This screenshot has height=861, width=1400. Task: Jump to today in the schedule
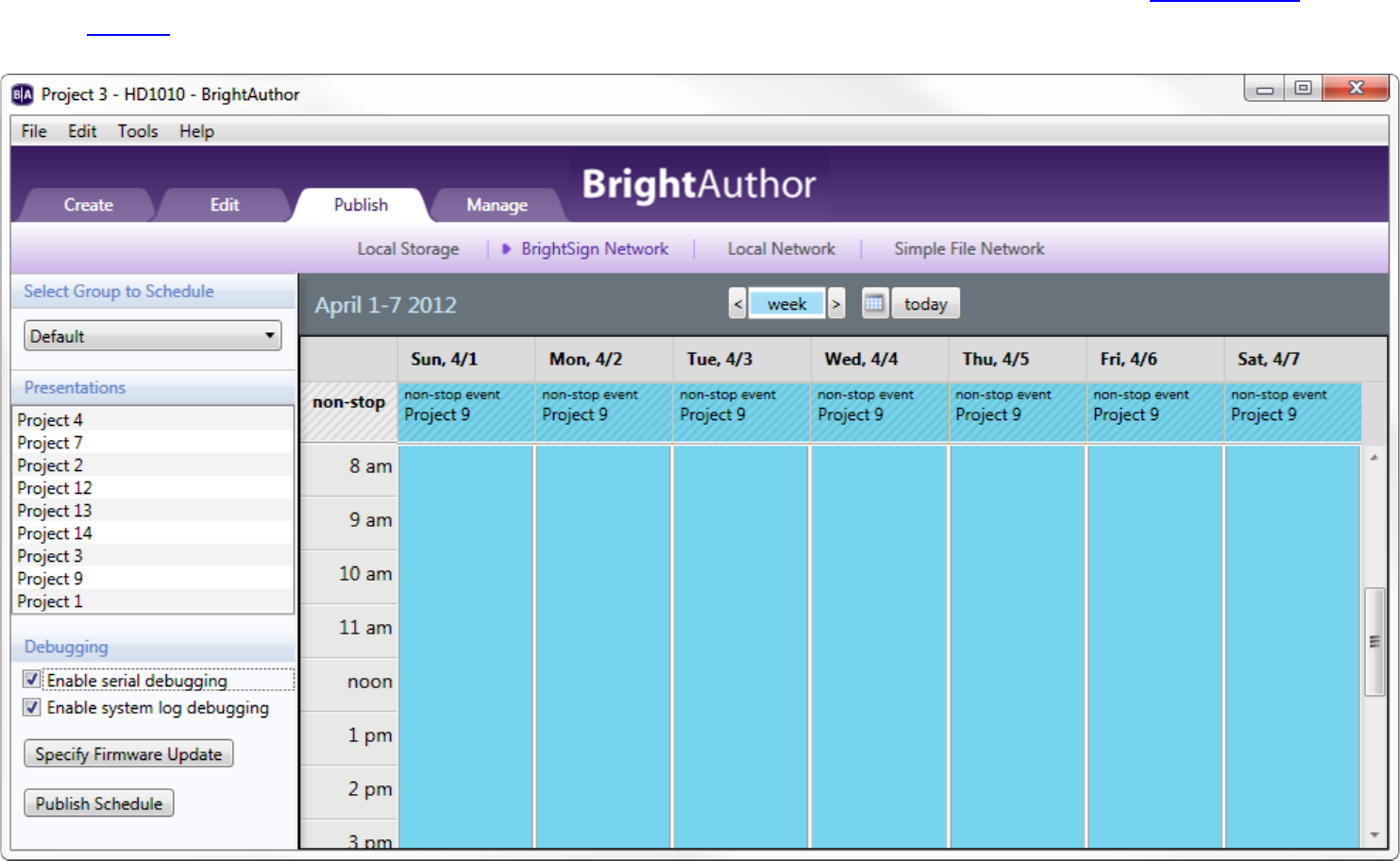pos(925,304)
